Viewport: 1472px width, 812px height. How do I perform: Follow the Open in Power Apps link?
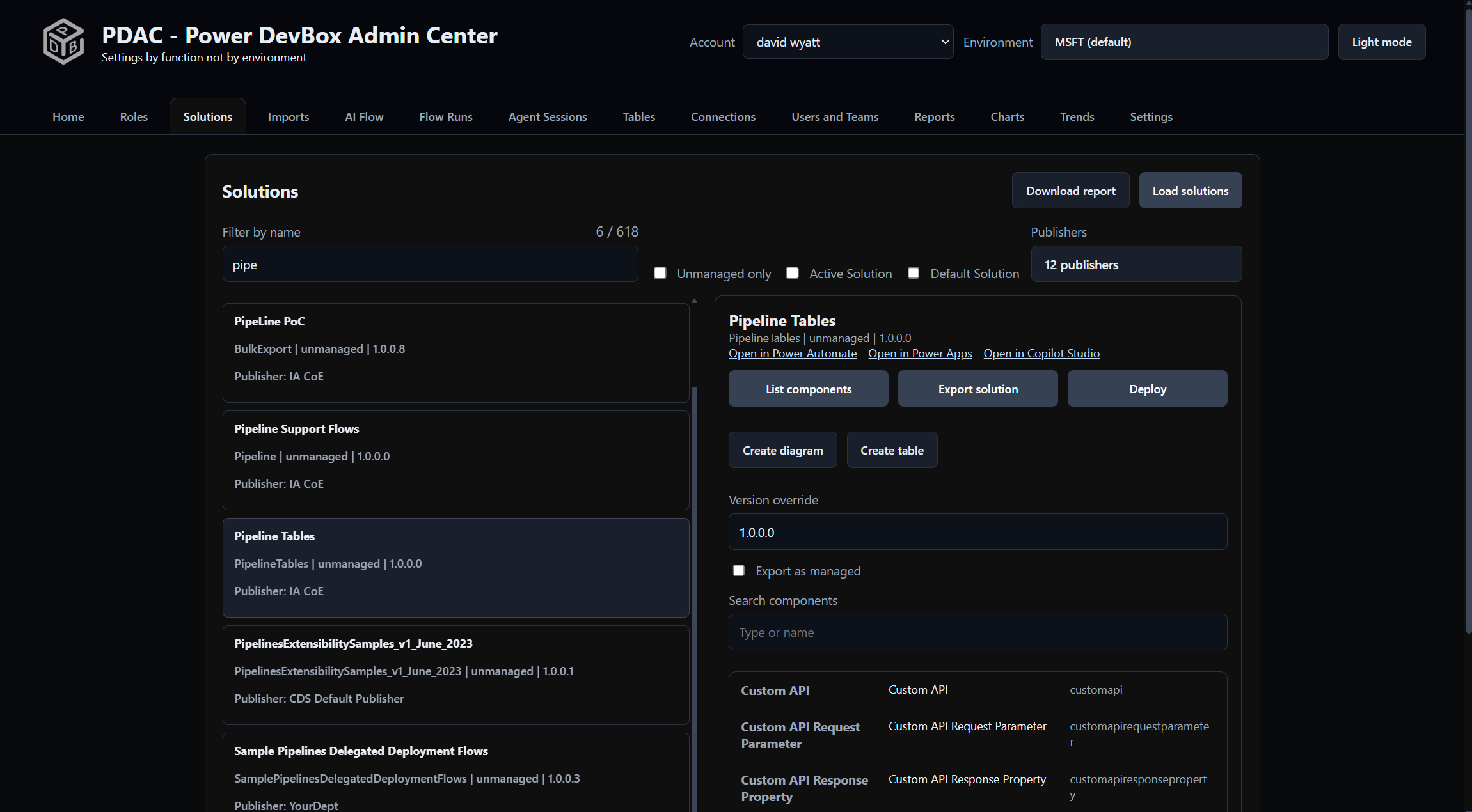[920, 354]
